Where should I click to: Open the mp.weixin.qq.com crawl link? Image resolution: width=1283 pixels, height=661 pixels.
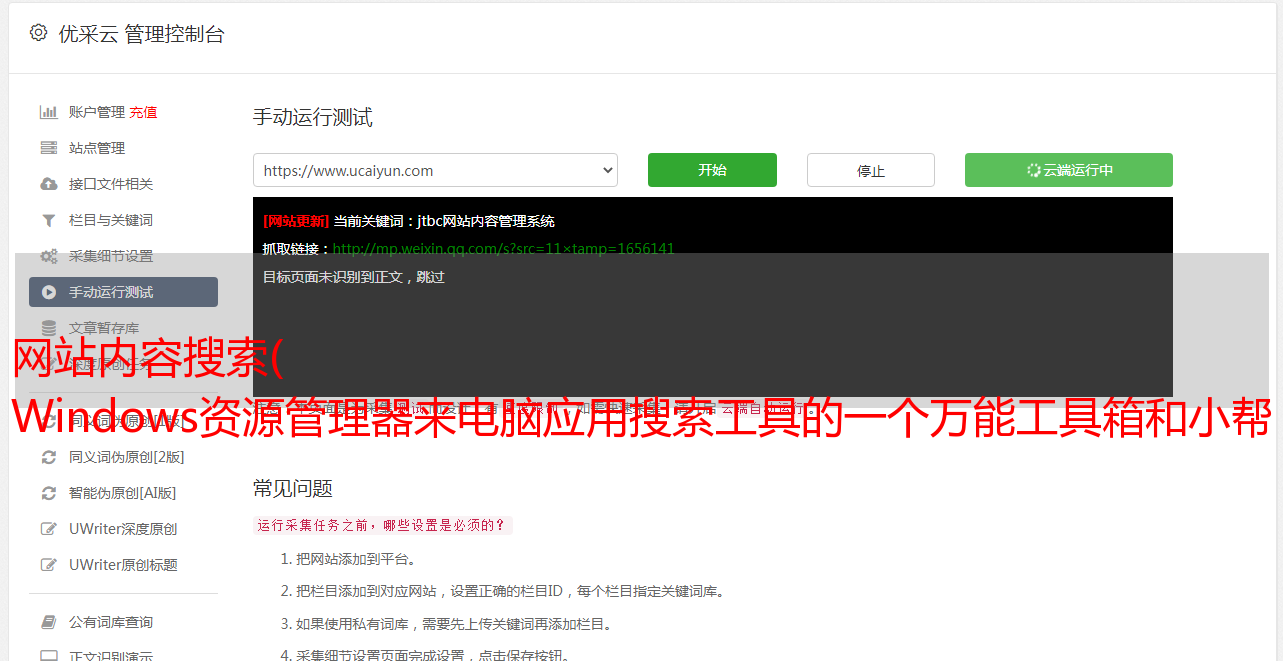pyautogui.click(x=503, y=249)
